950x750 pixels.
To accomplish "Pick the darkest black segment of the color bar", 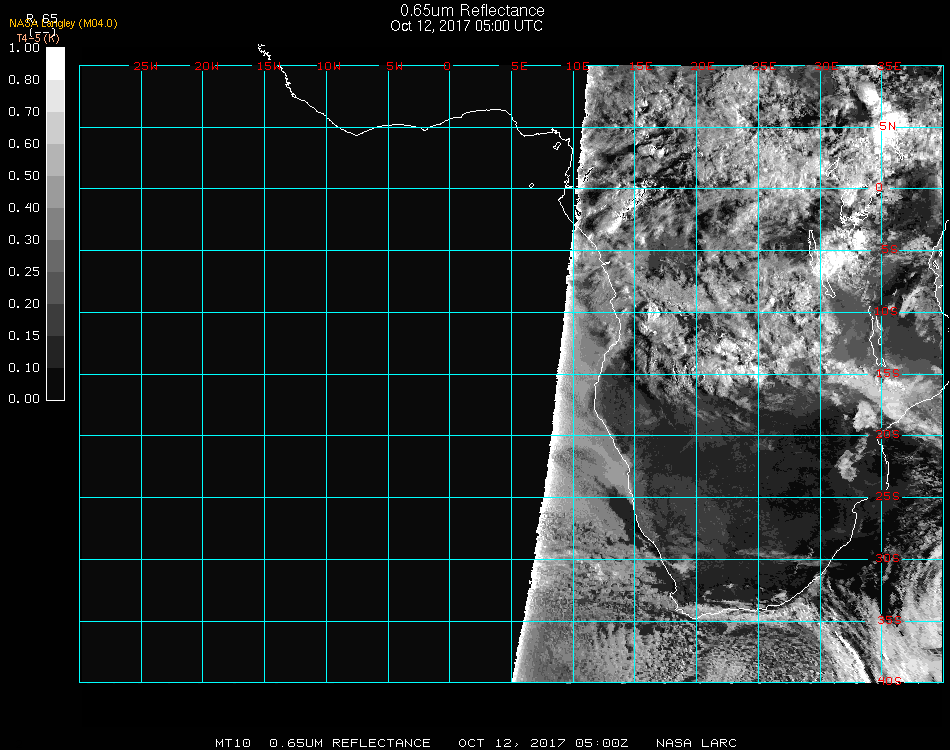I will [55, 384].
